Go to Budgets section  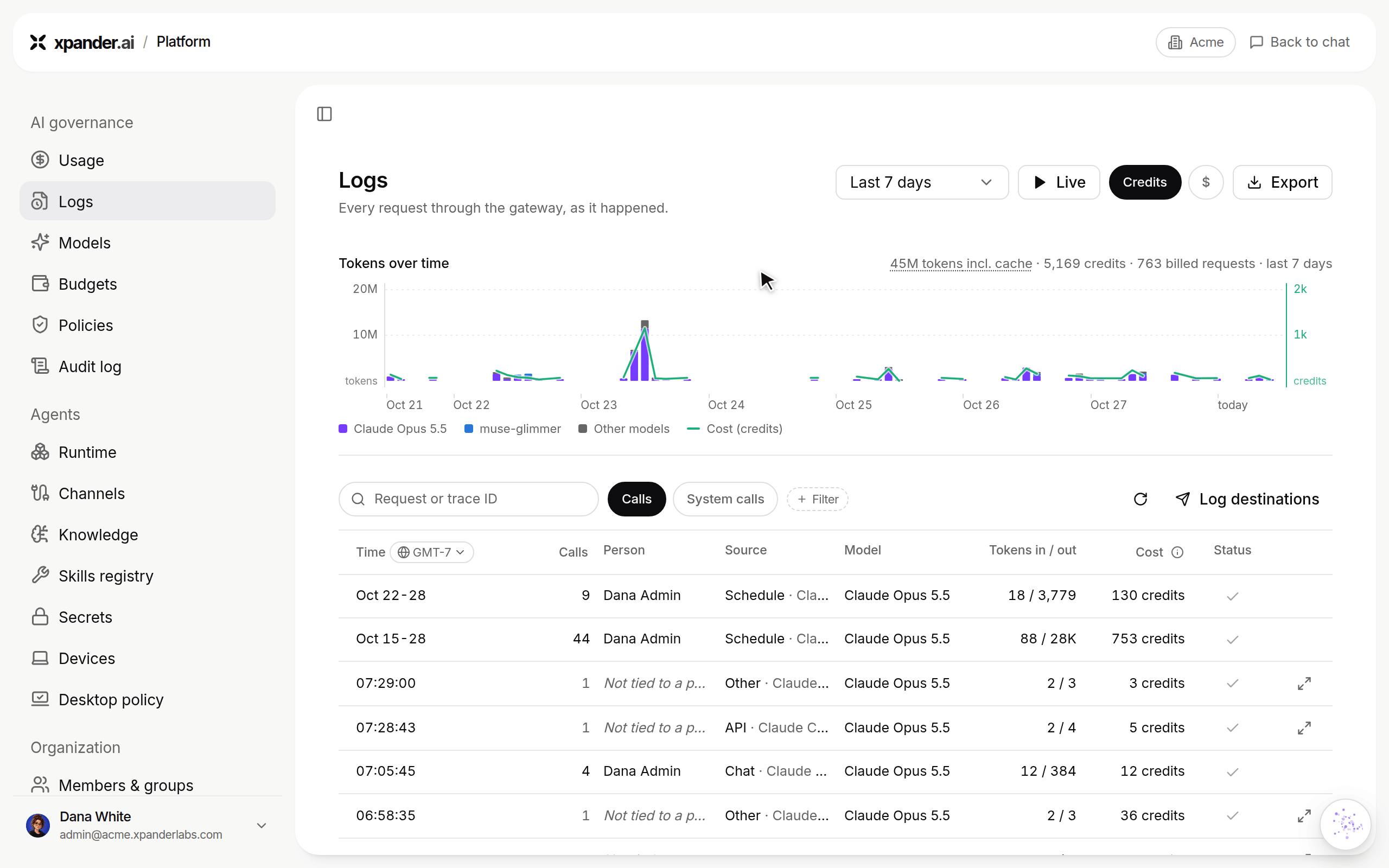[148, 284]
